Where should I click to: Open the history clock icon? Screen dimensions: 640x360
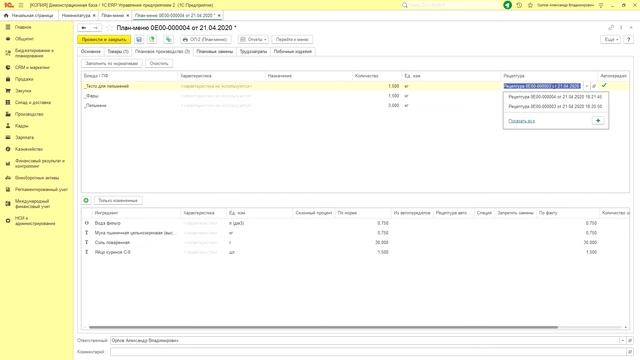pos(519,5)
